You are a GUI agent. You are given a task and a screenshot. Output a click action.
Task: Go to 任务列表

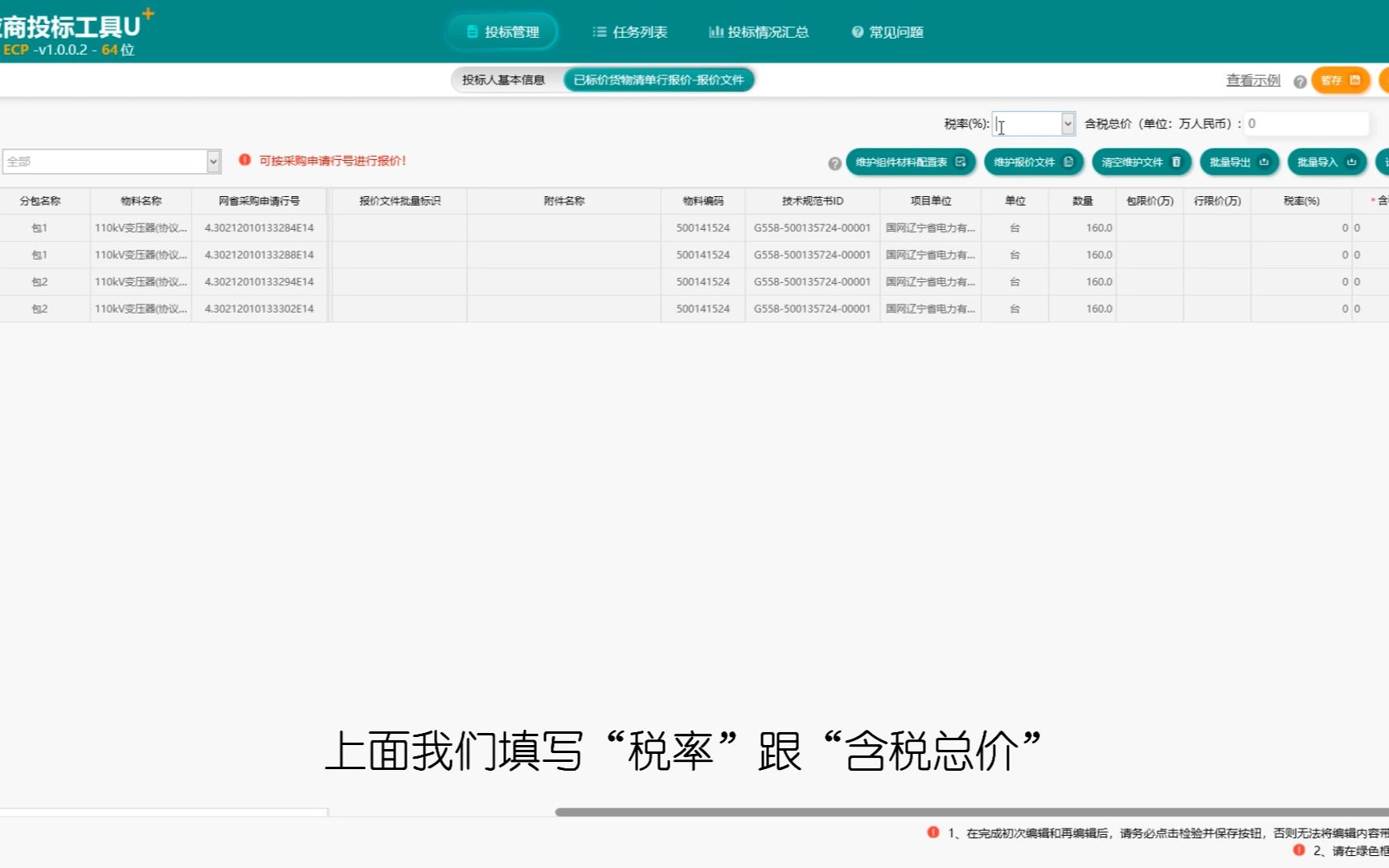click(630, 32)
